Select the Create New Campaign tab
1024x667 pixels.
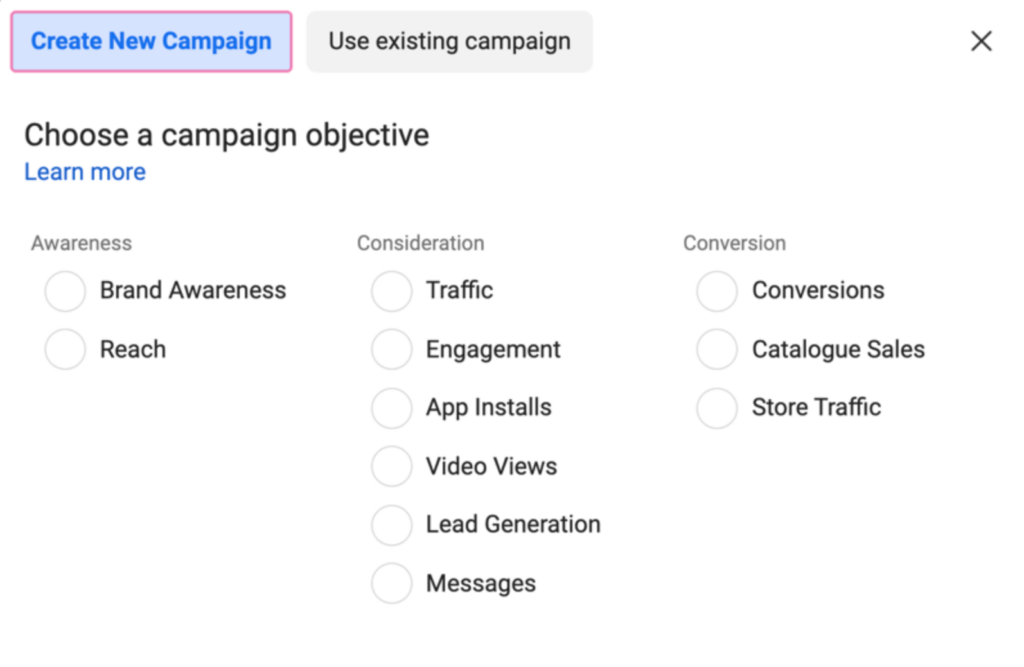tap(150, 41)
